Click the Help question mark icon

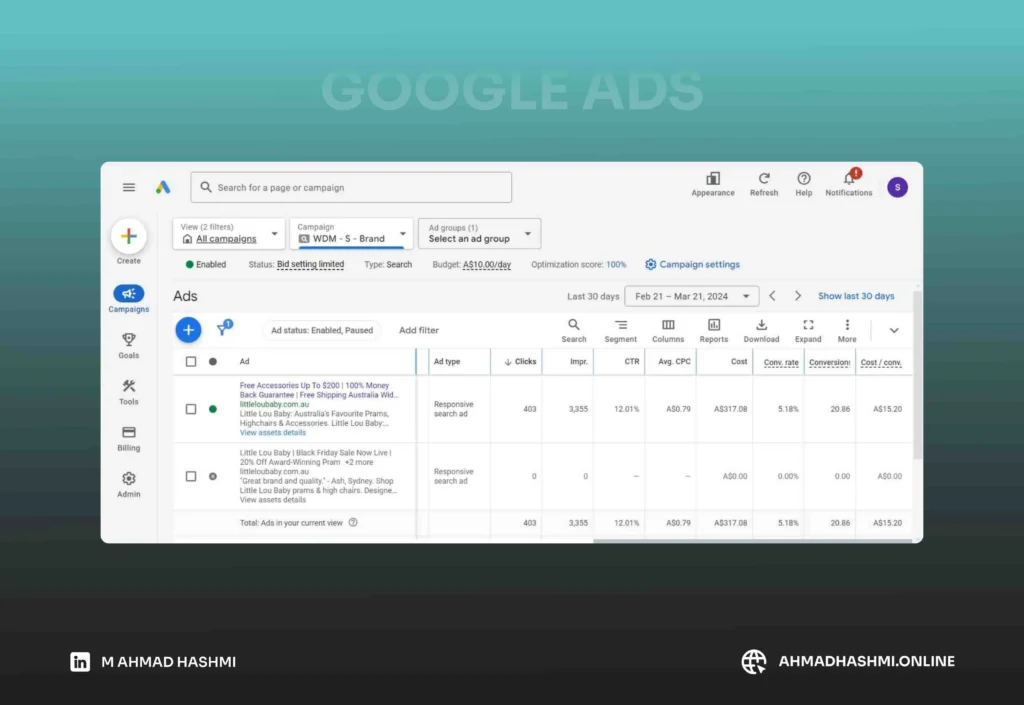coord(804,179)
